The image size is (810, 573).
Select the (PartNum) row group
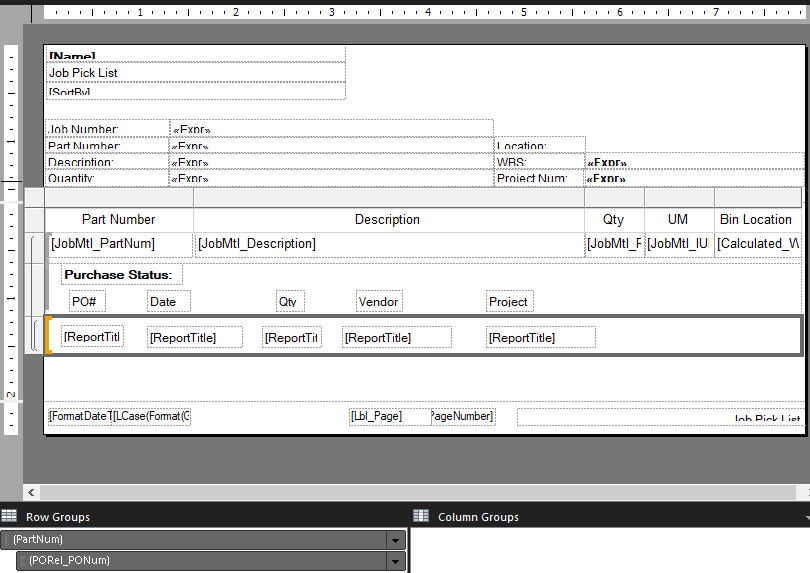point(194,539)
